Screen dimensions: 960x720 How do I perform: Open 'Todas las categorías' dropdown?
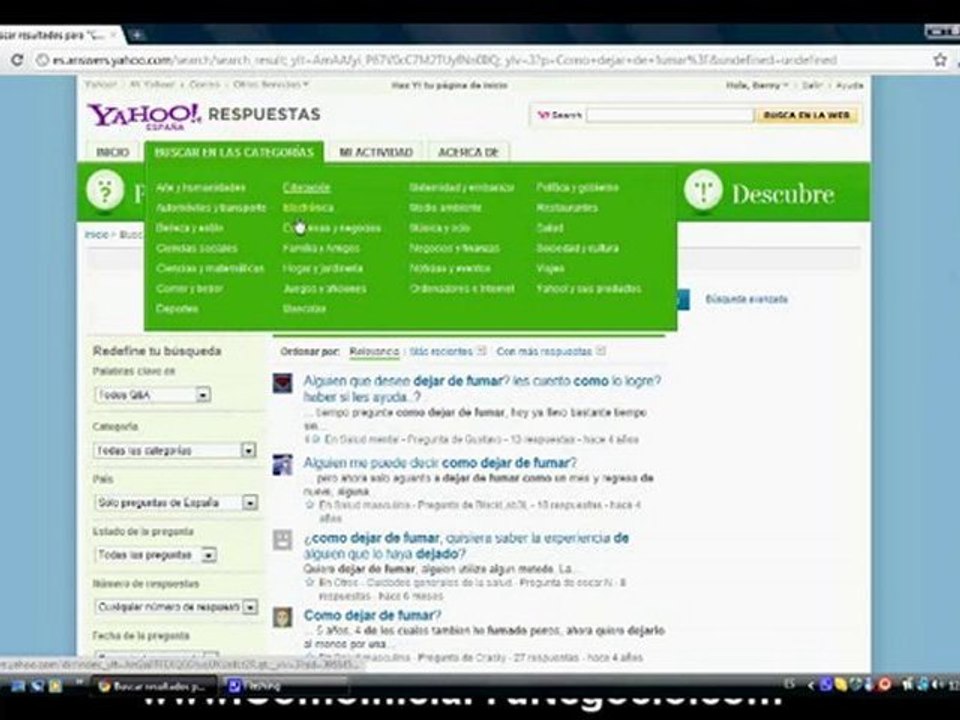(175, 451)
